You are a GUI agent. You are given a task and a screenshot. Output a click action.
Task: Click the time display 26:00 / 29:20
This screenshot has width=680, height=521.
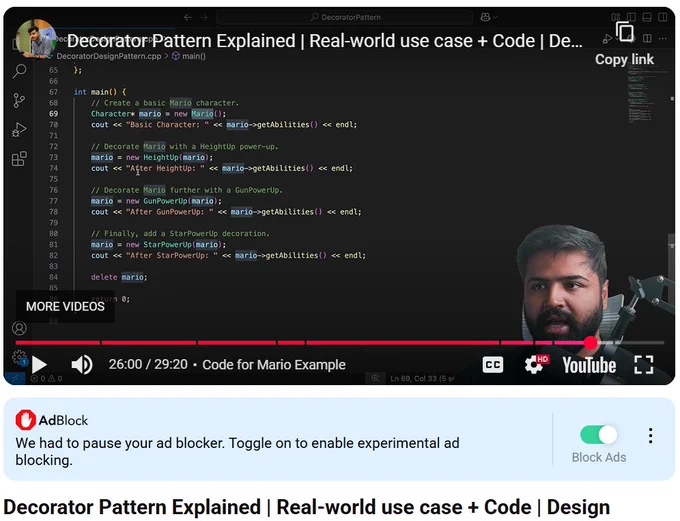[x=148, y=364]
